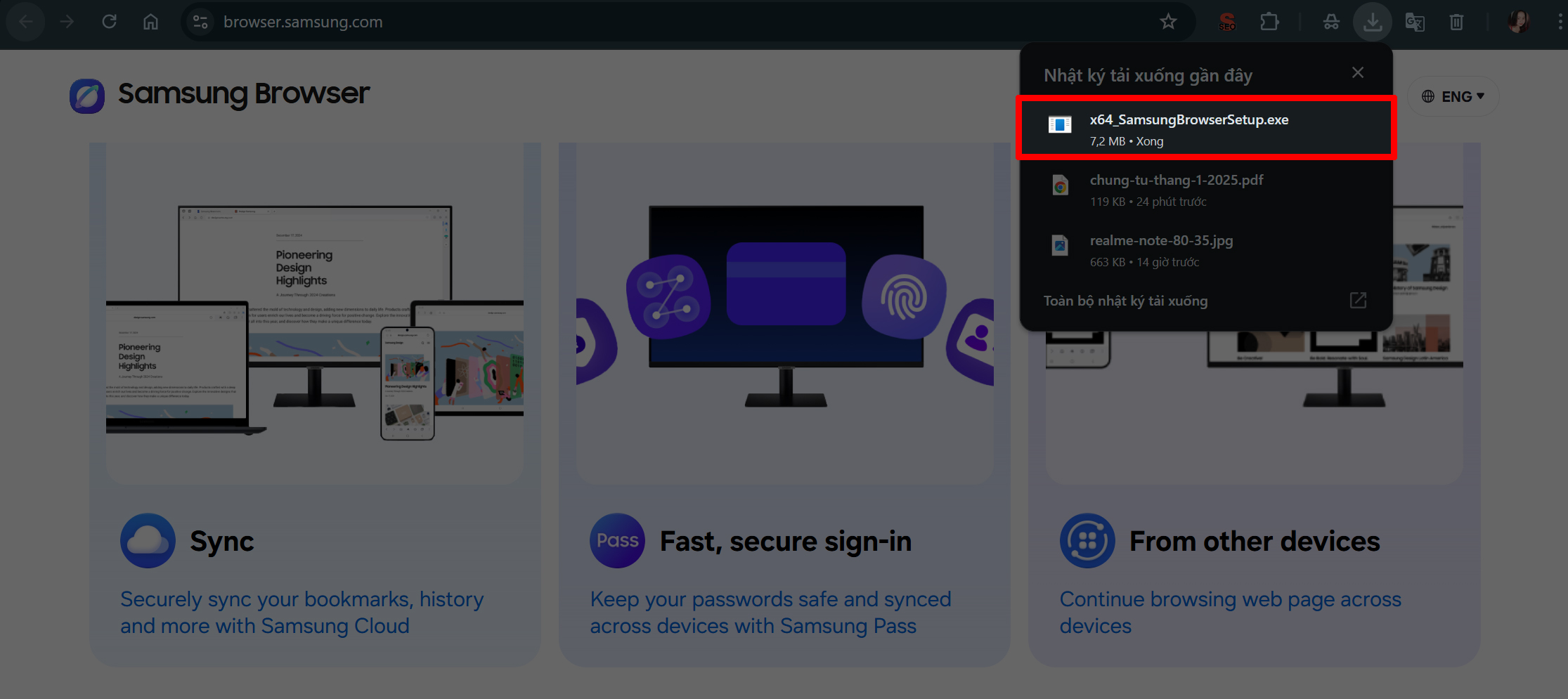Reload the Samsung Browser page
This screenshot has width=1568, height=699.
[x=110, y=22]
